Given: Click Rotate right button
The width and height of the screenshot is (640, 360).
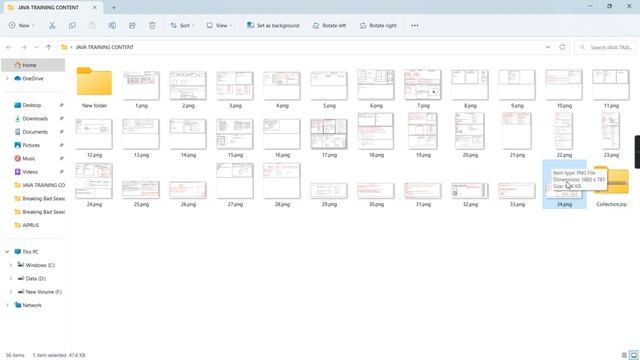Looking at the screenshot, I should [x=378, y=25].
